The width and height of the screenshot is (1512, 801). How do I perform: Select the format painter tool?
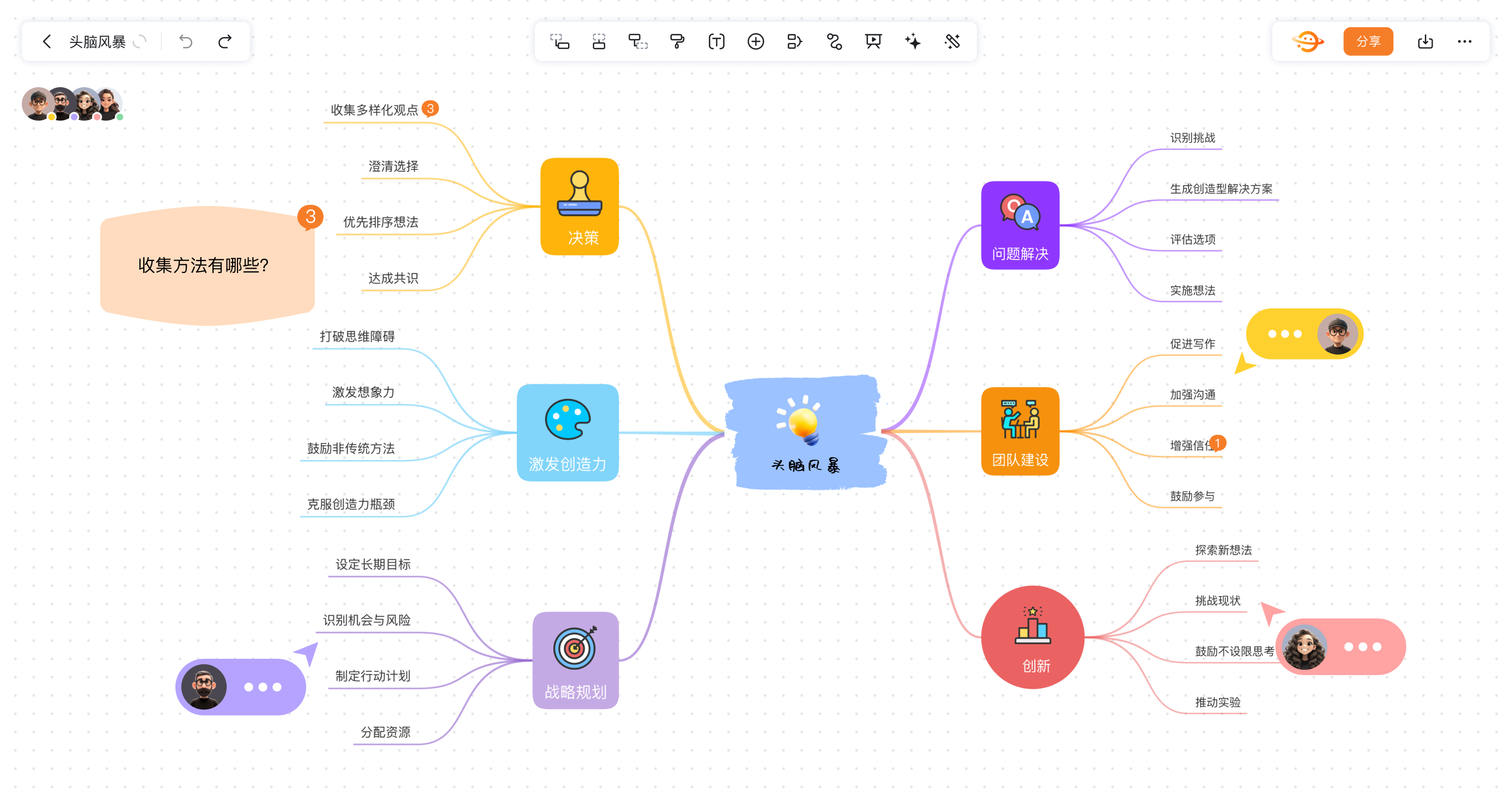click(x=677, y=42)
